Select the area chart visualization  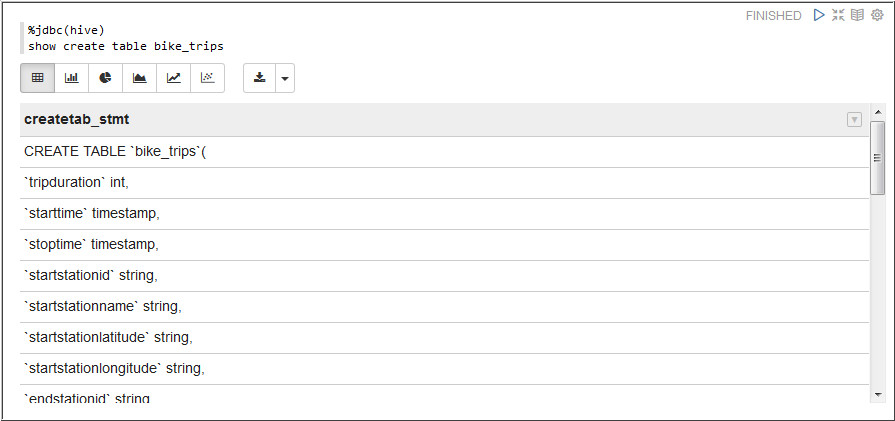[140, 78]
